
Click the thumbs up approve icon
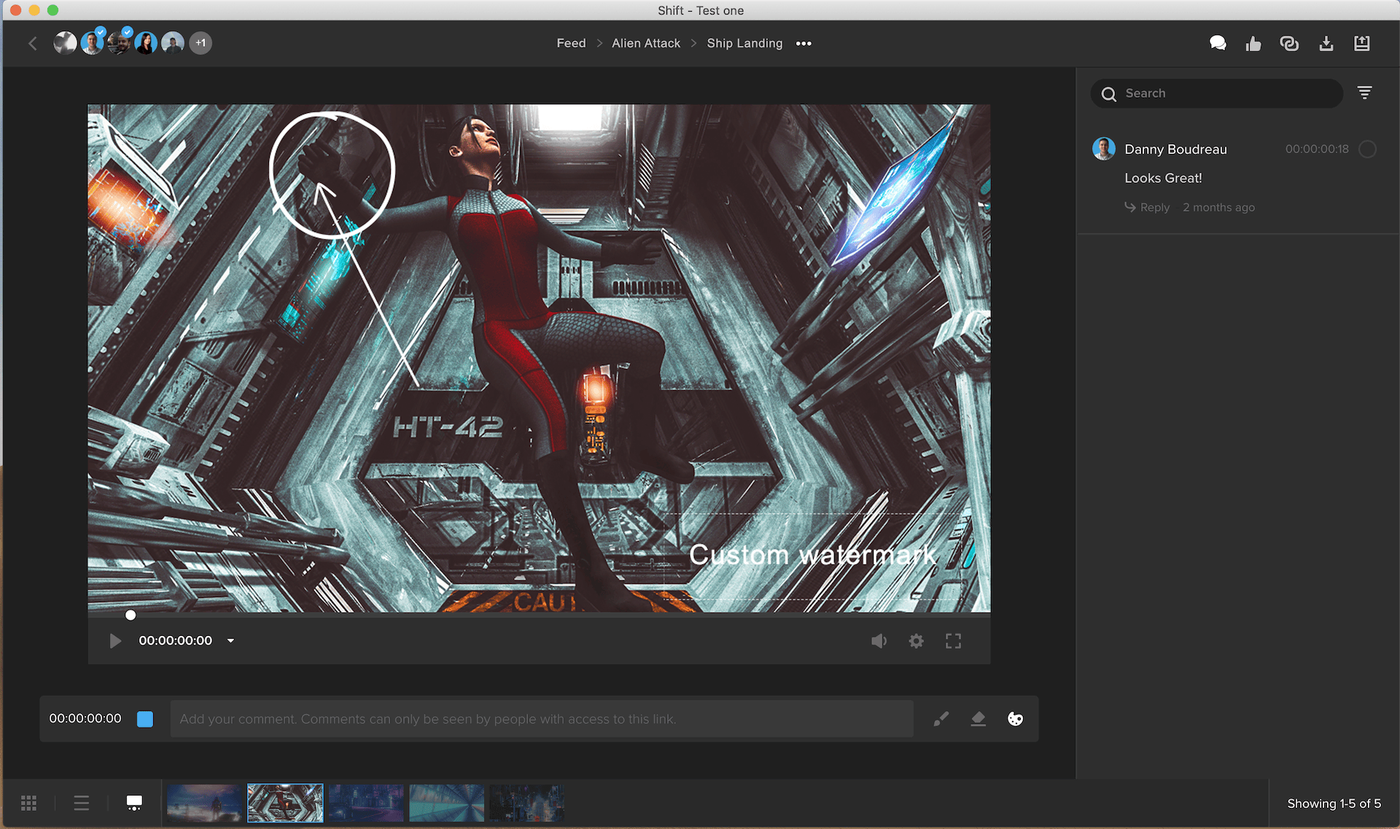(1253, 43)
